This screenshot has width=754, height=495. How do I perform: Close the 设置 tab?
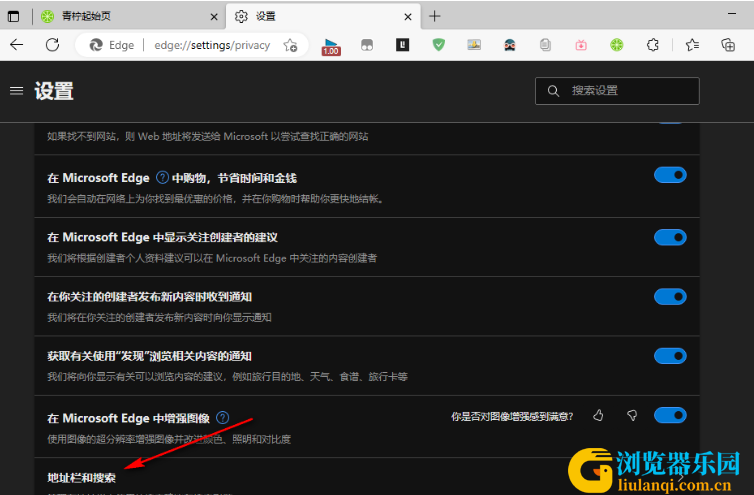pyautogui.click(x=408, y=17)
